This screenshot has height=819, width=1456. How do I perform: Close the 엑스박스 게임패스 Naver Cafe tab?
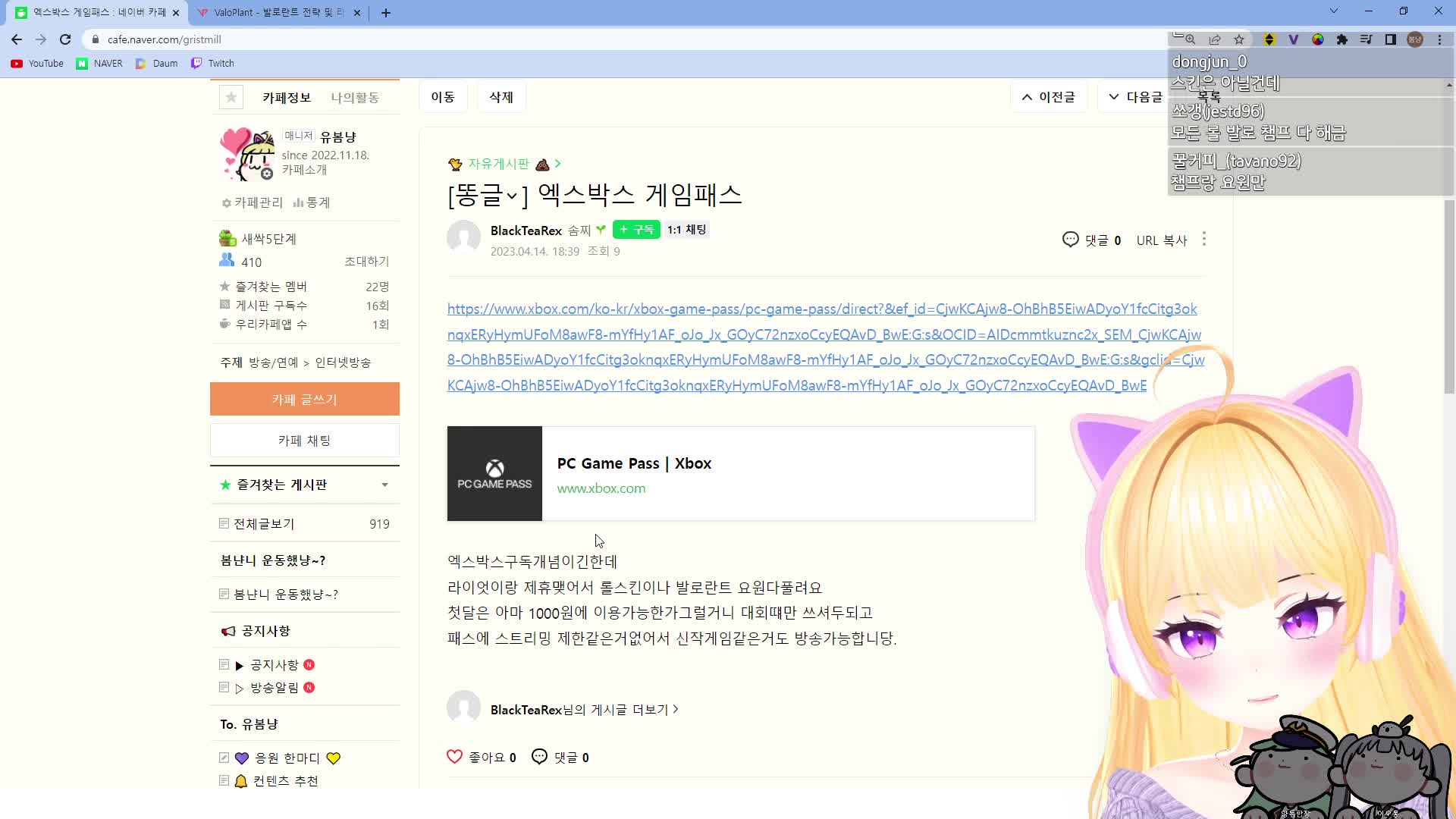point(176,13)
